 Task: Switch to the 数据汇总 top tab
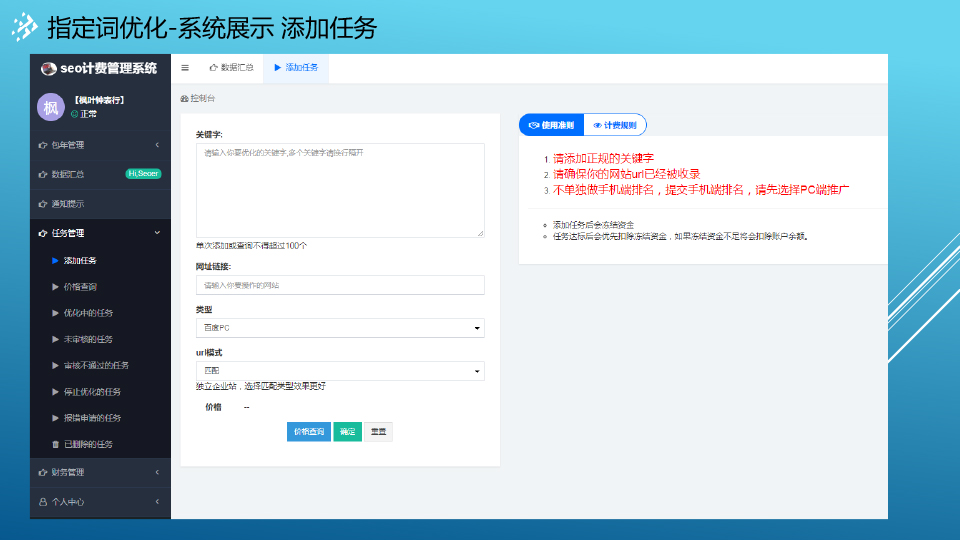pos(231,68)
